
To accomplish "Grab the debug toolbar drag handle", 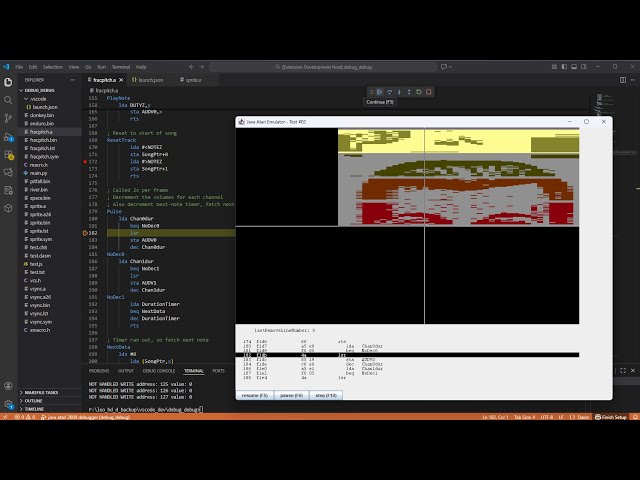I will click(371, 92).
